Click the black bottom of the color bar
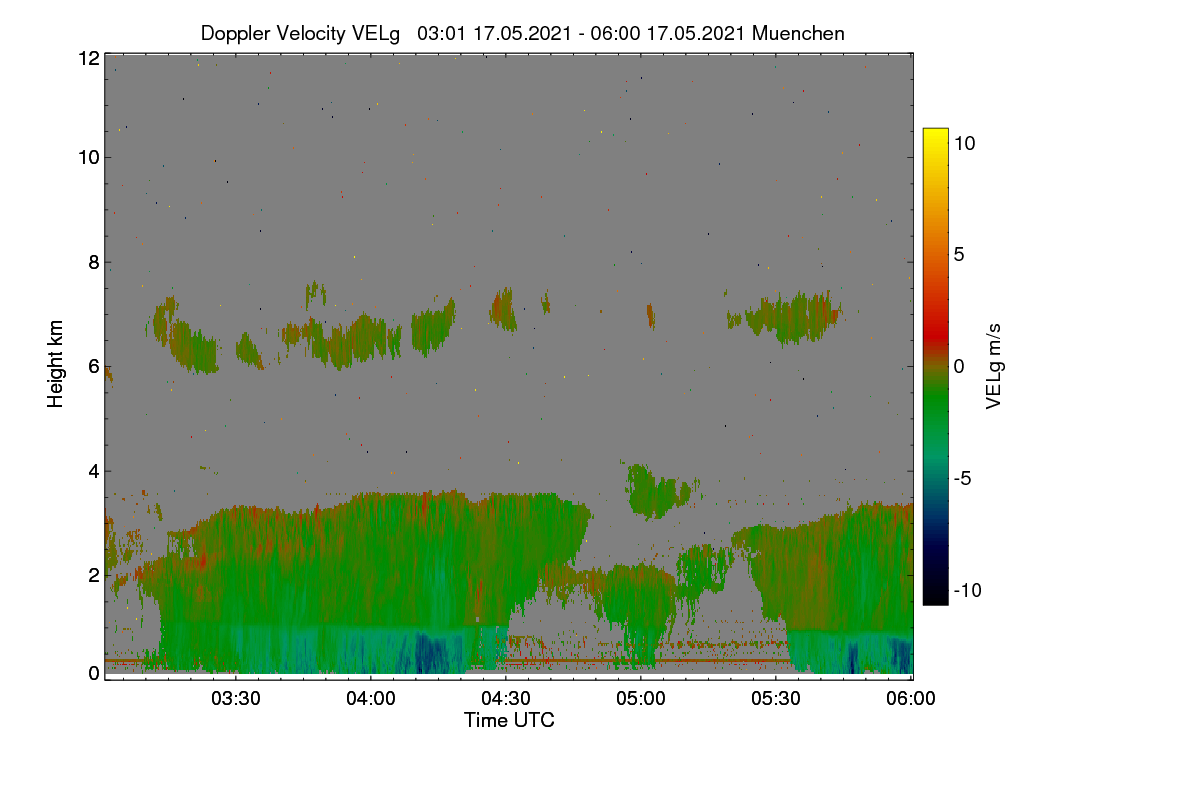The height and width of the screenshot is (800, 1200). (935, 597)
